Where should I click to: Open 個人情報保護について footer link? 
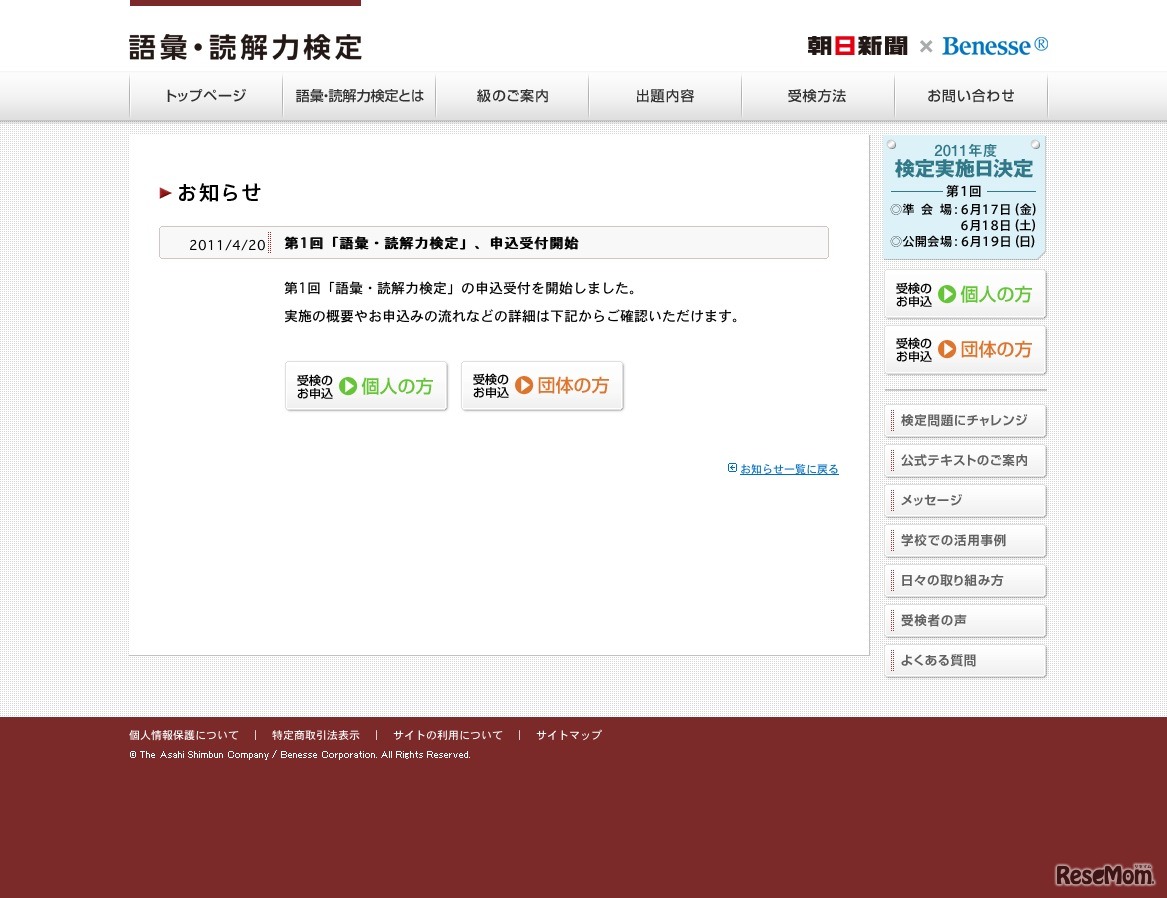[184, 735]
